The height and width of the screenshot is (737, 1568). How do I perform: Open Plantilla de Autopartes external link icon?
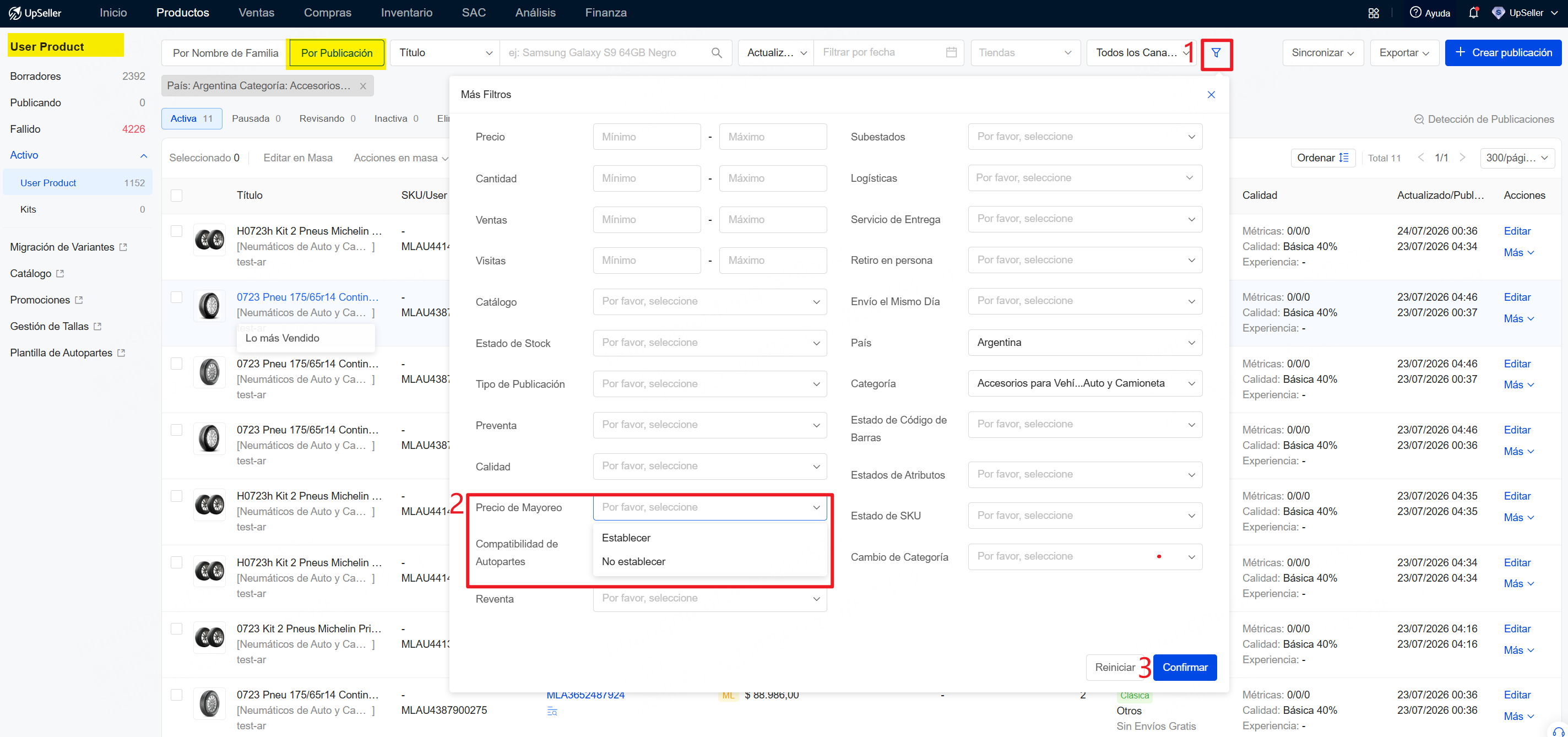[121, 353]
